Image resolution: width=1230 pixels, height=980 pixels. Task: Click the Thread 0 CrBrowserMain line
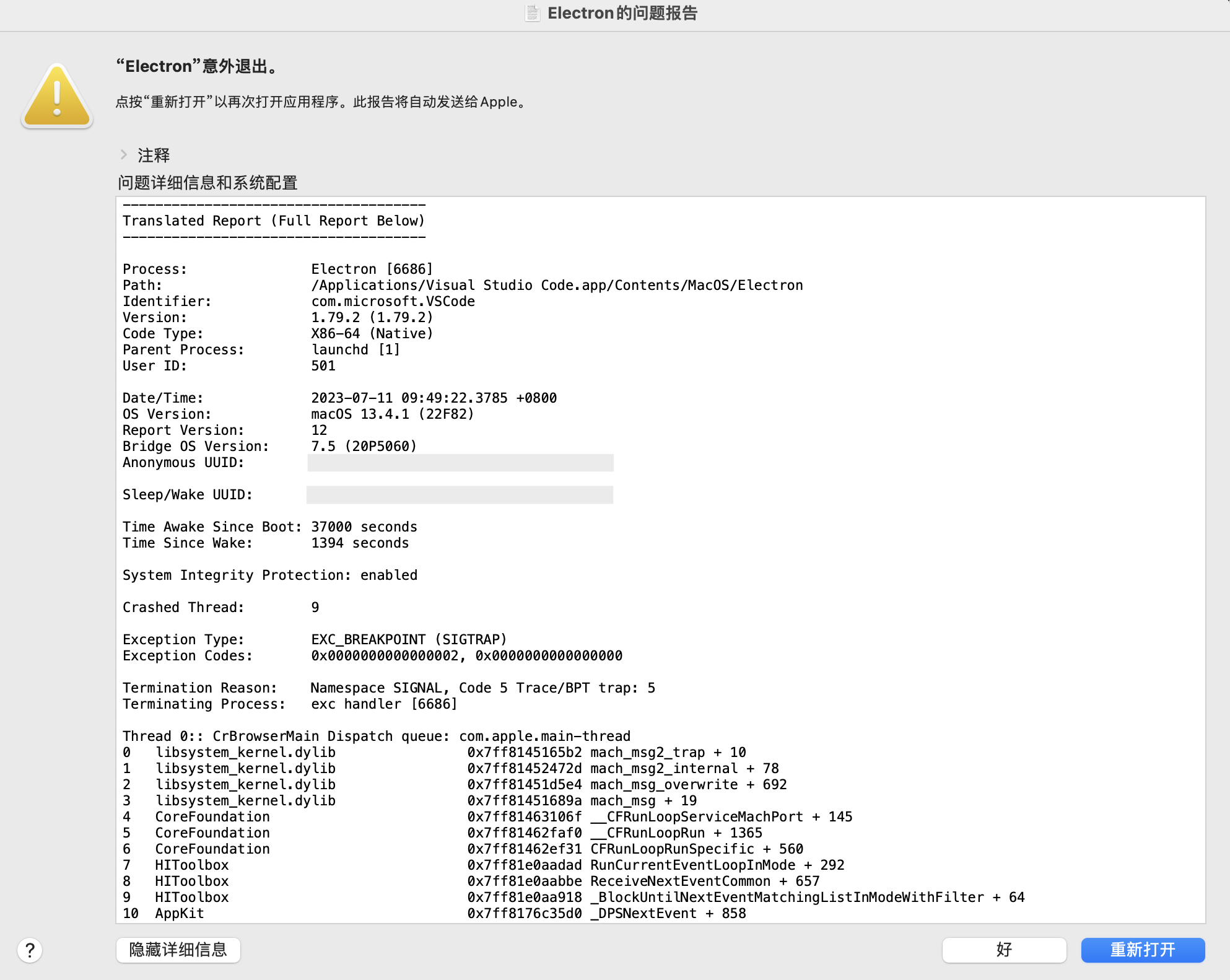[x=376, y=736]
